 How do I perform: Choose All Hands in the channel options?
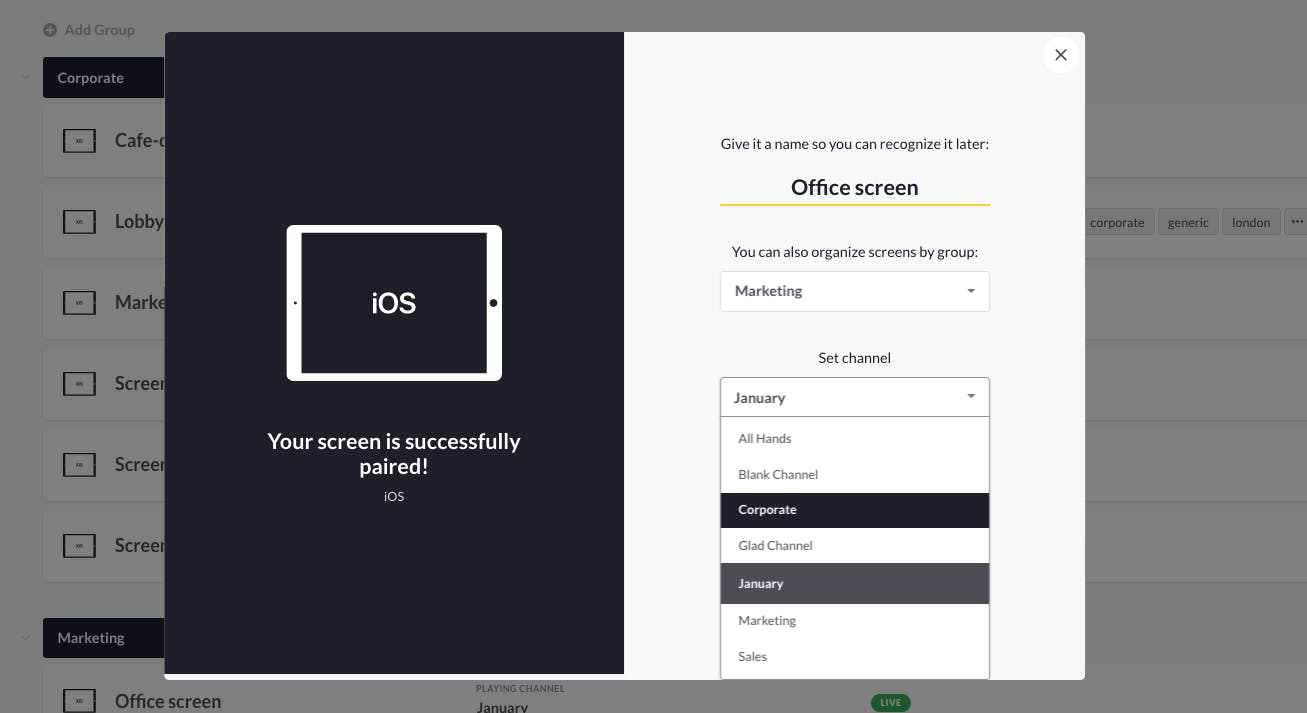764,438
